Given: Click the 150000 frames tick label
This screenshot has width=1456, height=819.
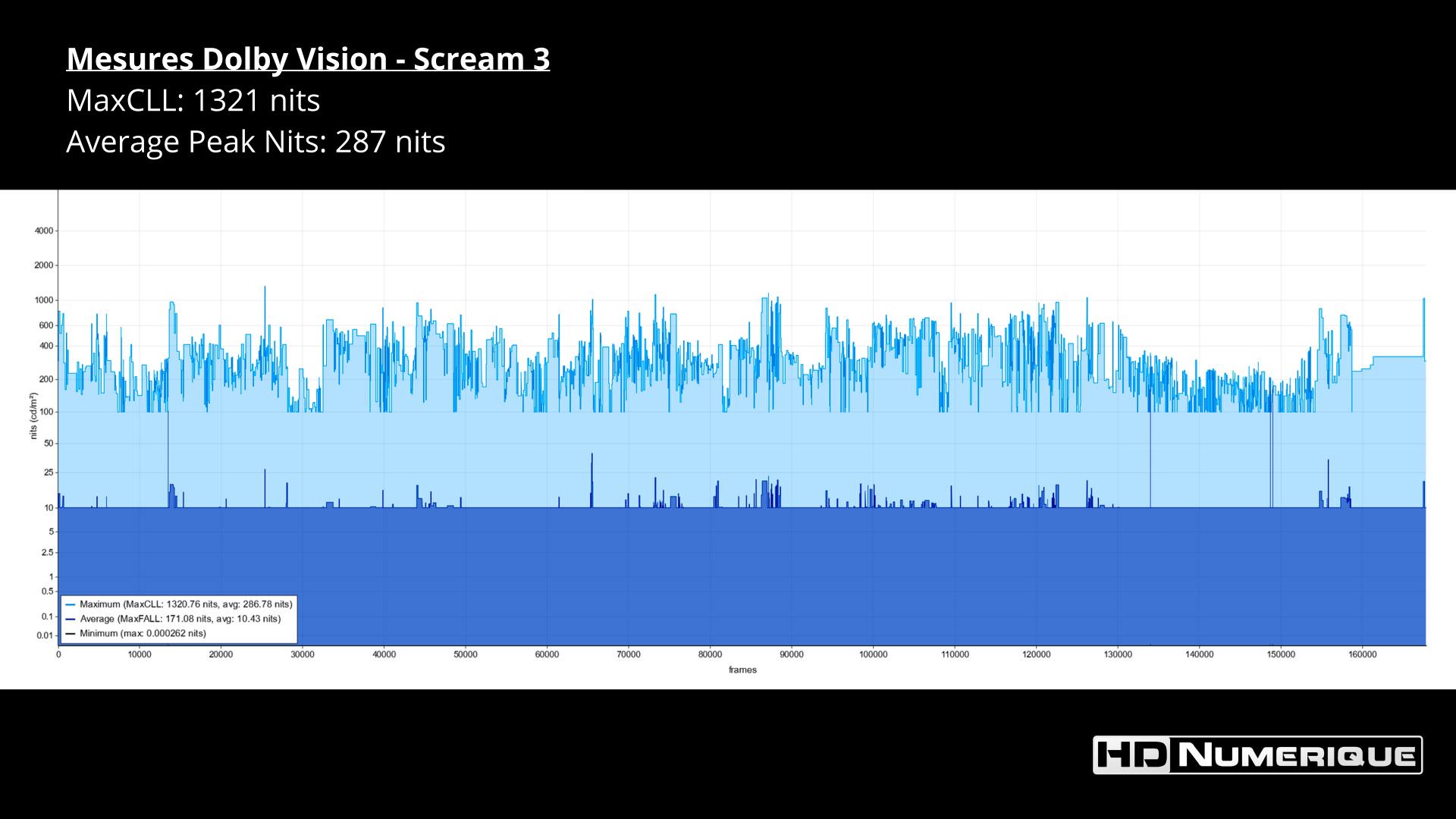Looking at the screenshot, I should coord(1281,654).
